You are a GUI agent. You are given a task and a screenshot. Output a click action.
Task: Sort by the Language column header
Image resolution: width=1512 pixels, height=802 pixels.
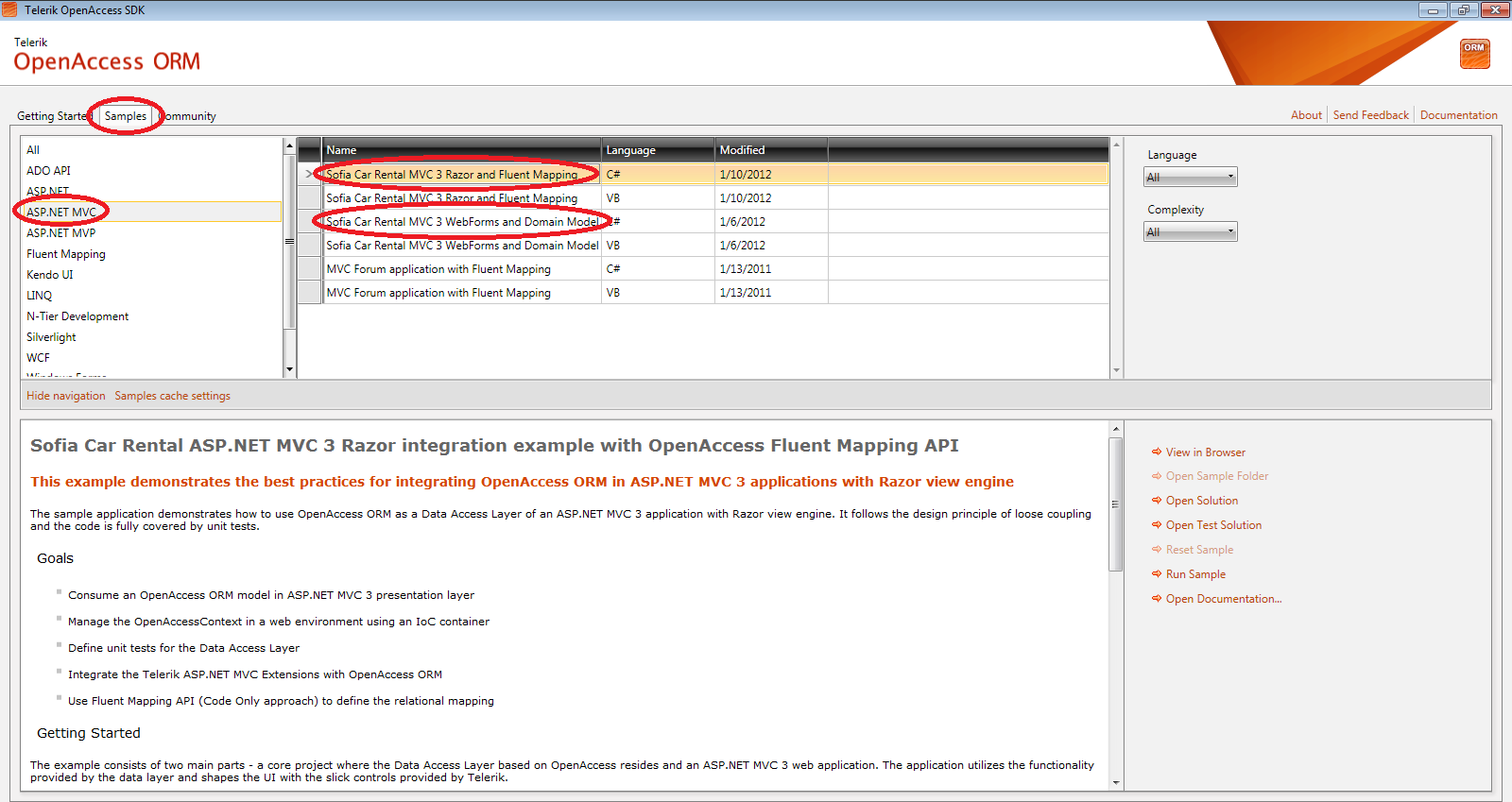658,150
